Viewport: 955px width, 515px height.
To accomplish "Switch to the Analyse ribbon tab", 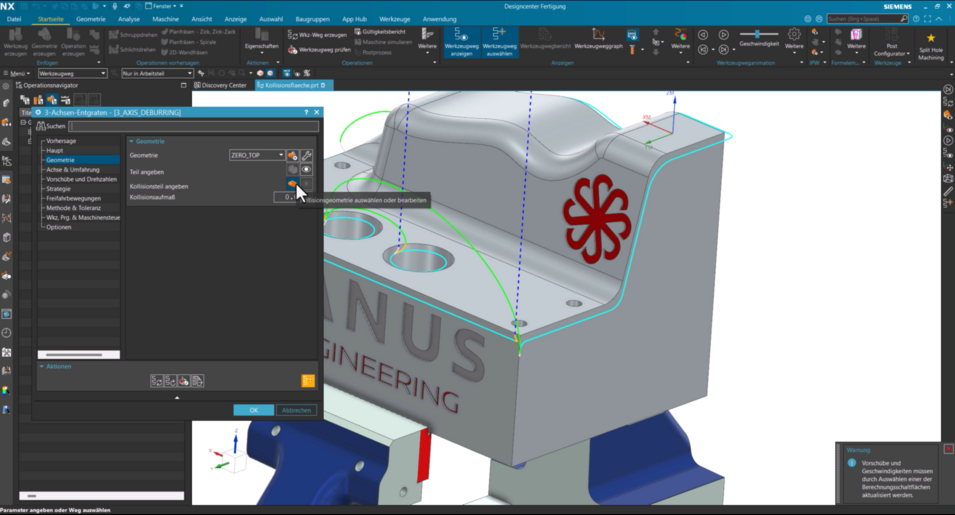I will tap(129, 19).
